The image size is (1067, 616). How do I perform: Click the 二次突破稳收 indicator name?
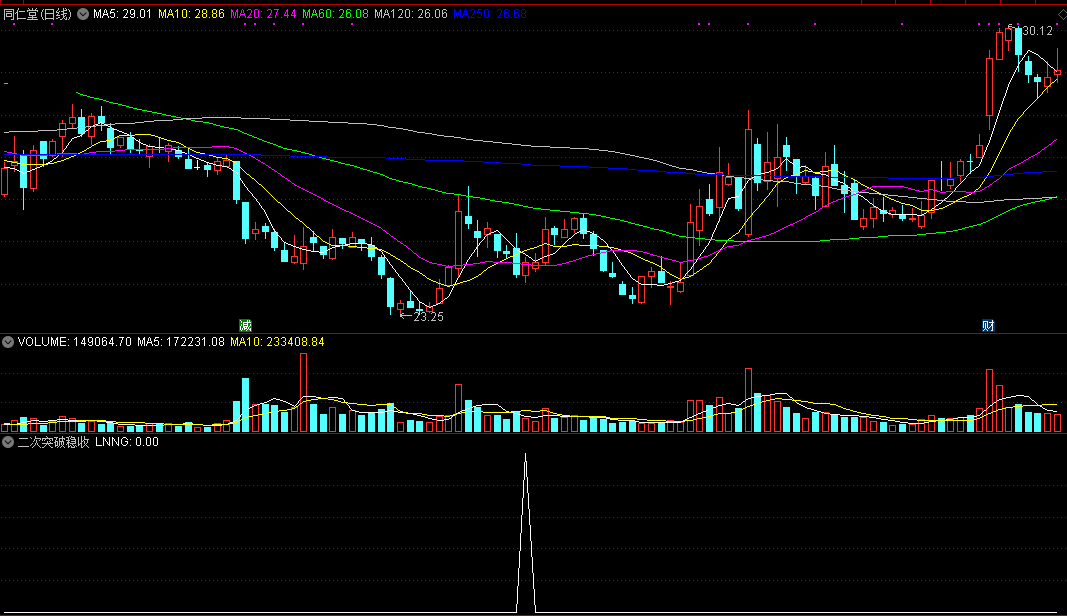54,442
